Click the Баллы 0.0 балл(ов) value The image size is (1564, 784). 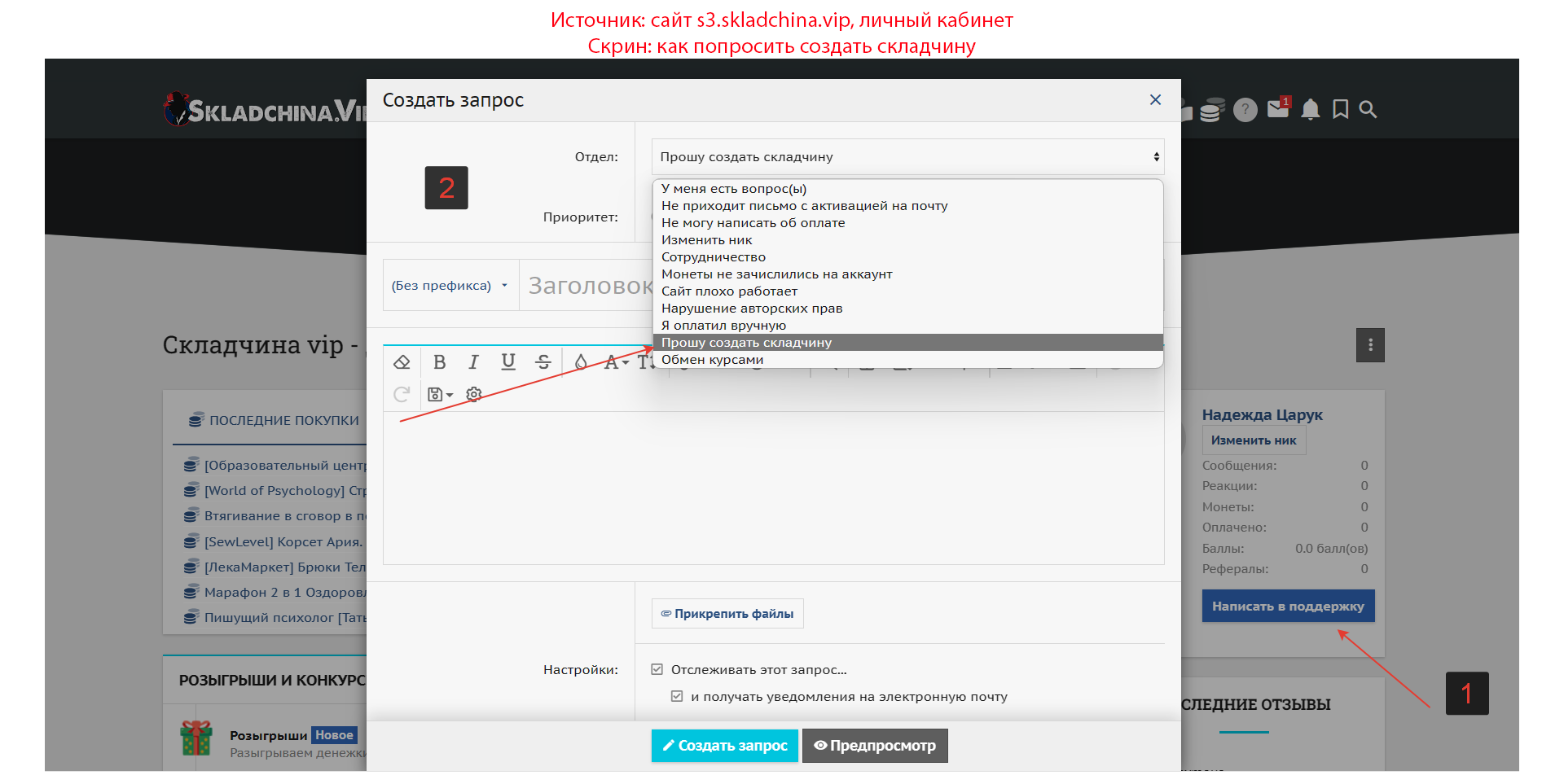1331,548
